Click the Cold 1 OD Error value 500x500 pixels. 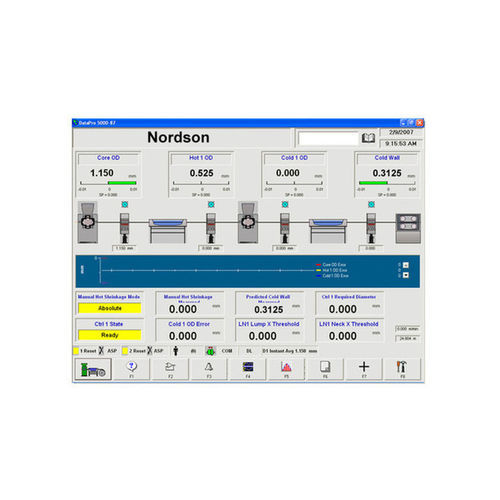[x=183, y=336]
